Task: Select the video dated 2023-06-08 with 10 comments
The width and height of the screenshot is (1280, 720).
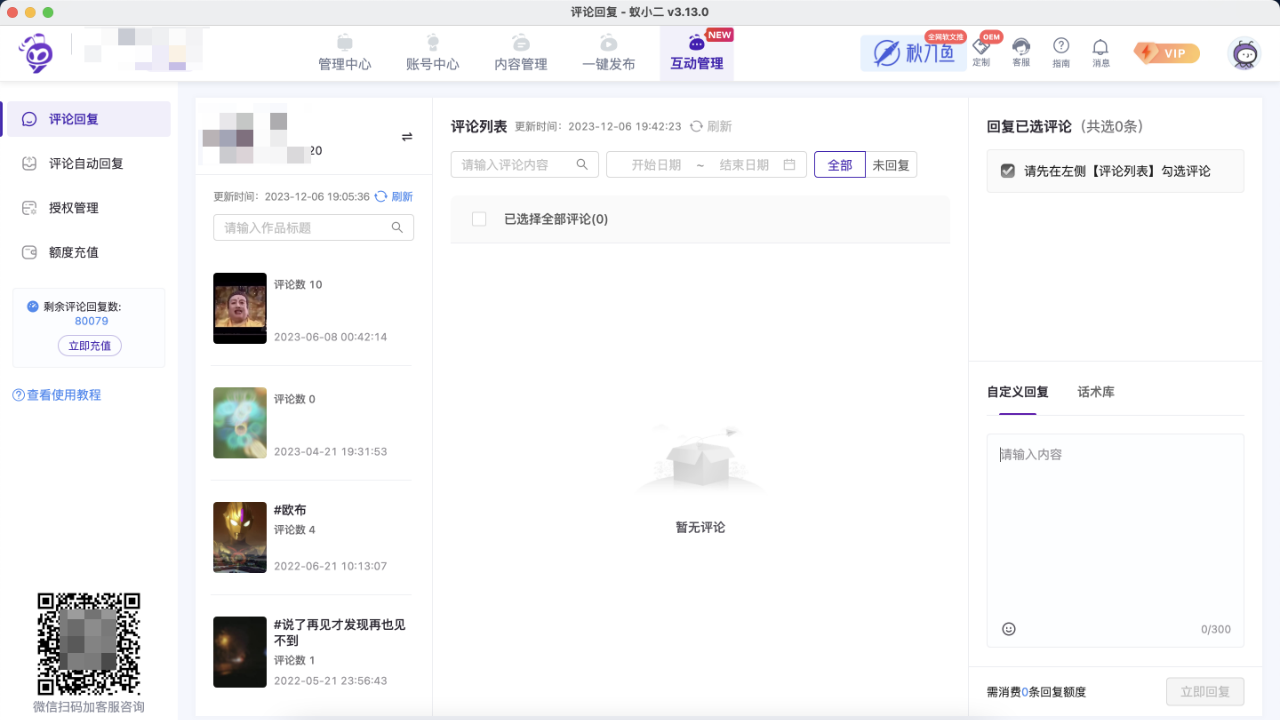Action: (310, 308)
